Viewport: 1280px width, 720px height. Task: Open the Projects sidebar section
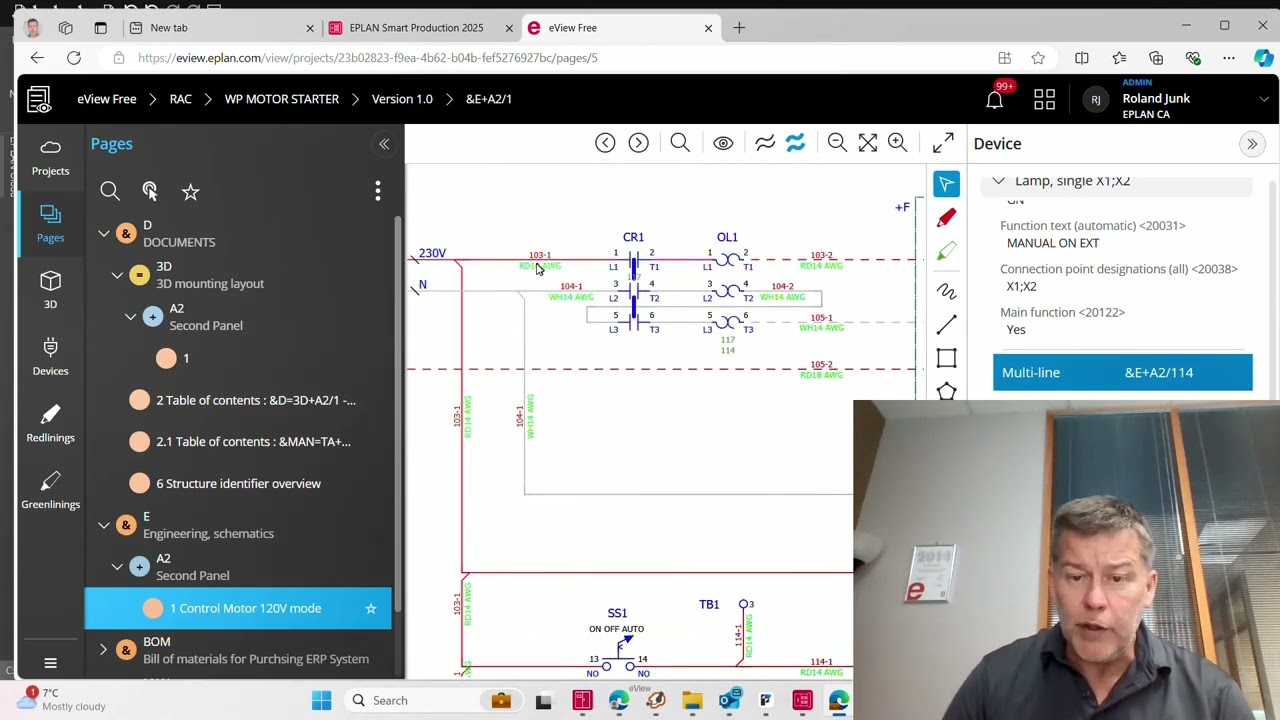[50, 157]
